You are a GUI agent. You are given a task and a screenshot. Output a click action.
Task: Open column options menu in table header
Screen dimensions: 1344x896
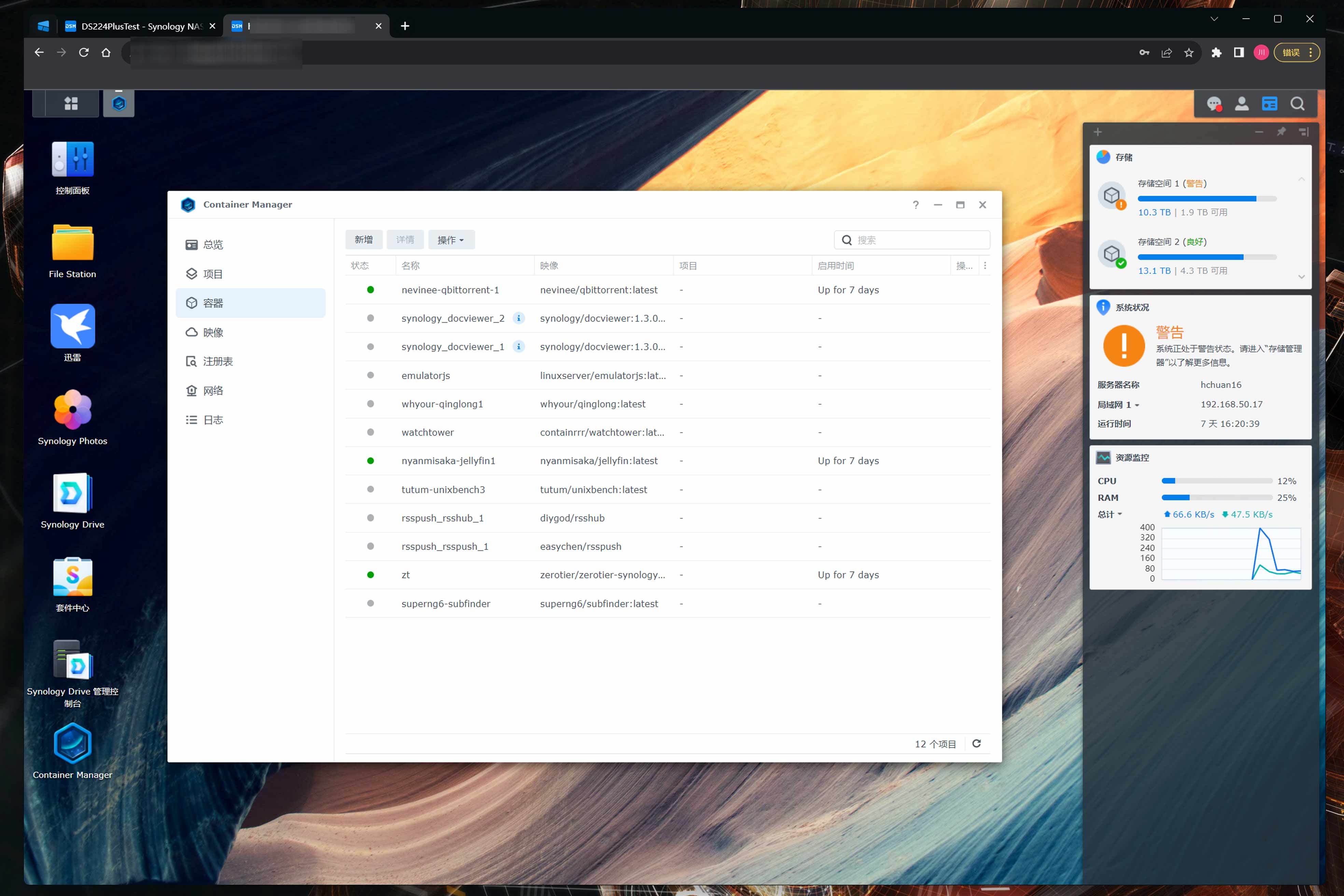[985, 266]
